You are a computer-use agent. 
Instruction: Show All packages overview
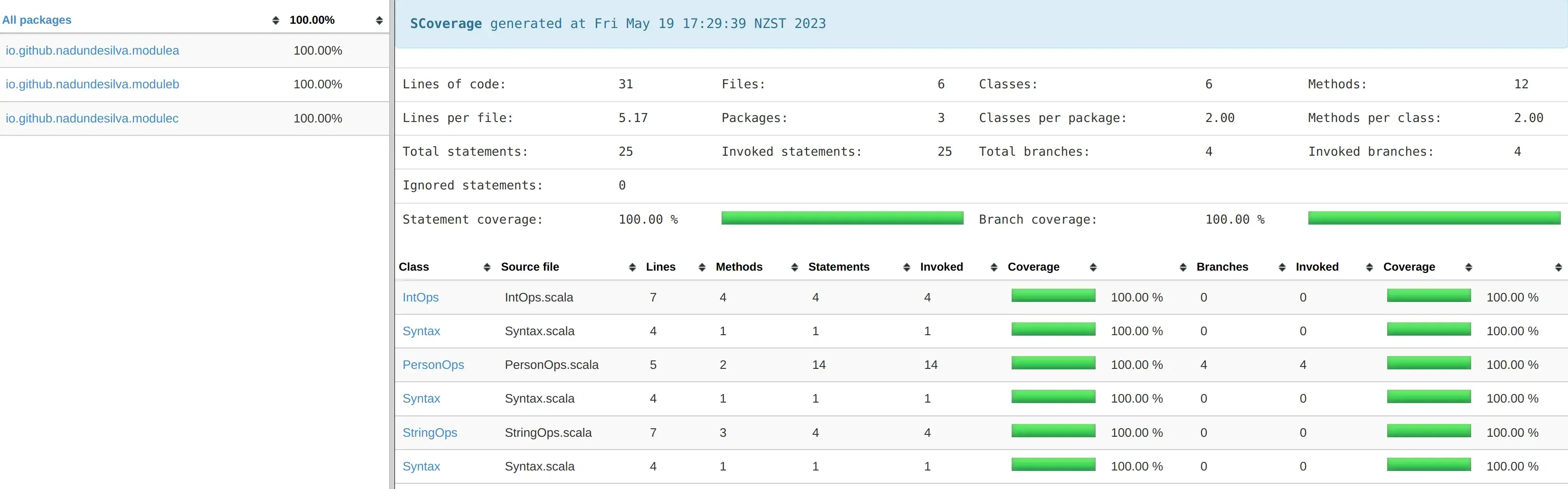coord(37,20)
